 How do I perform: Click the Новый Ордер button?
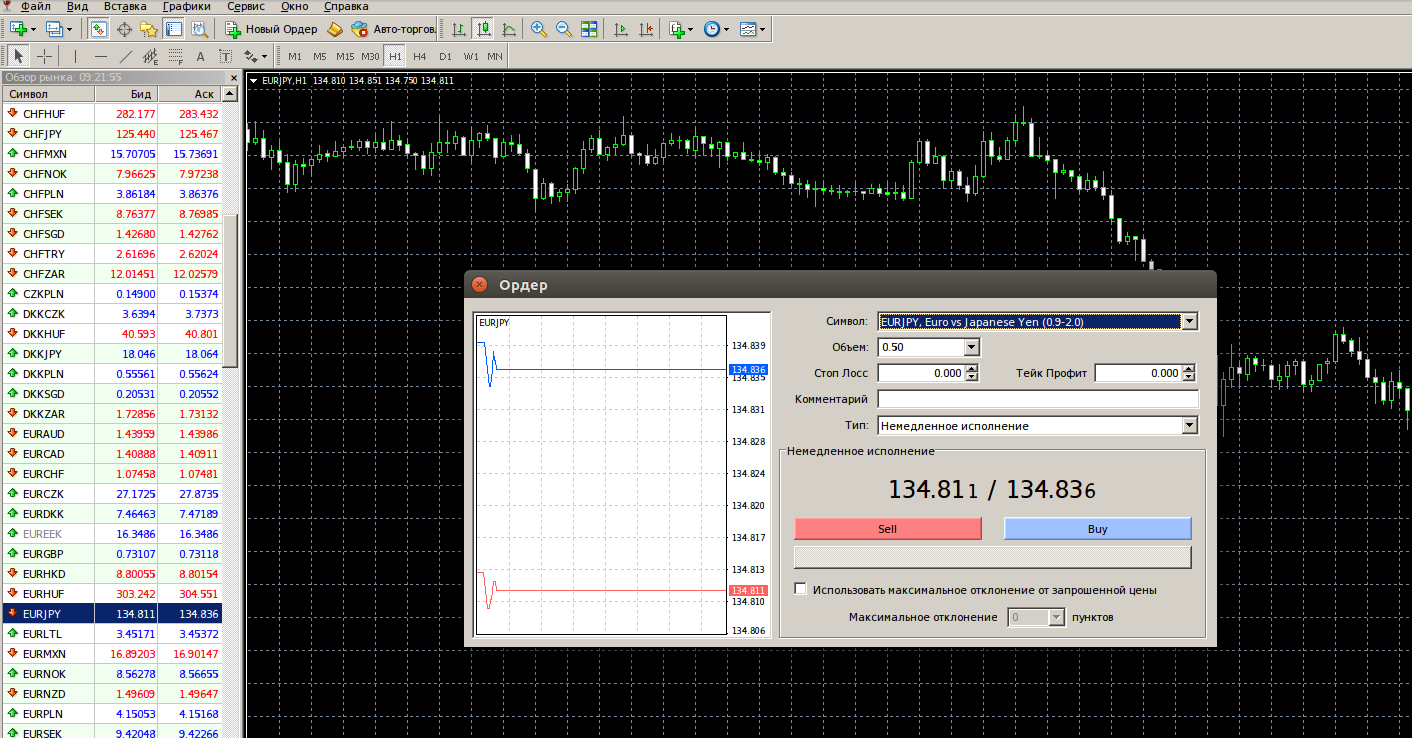click(270, 29)
